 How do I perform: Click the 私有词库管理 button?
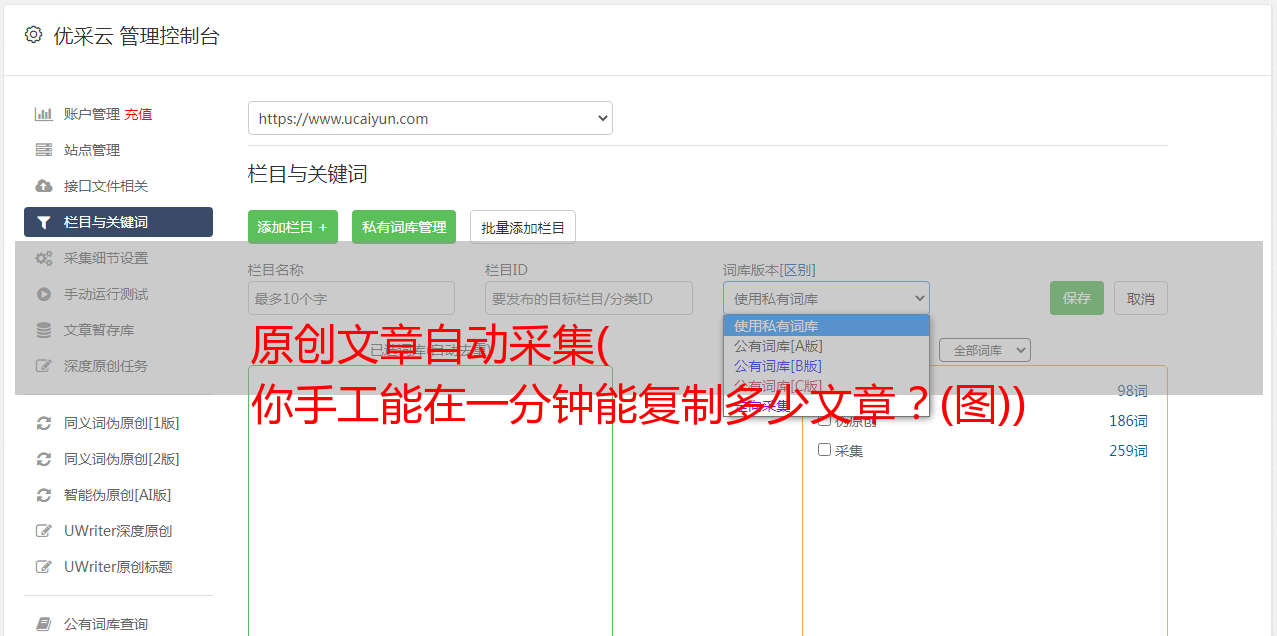pyautogui.click(x=404, y=227)
